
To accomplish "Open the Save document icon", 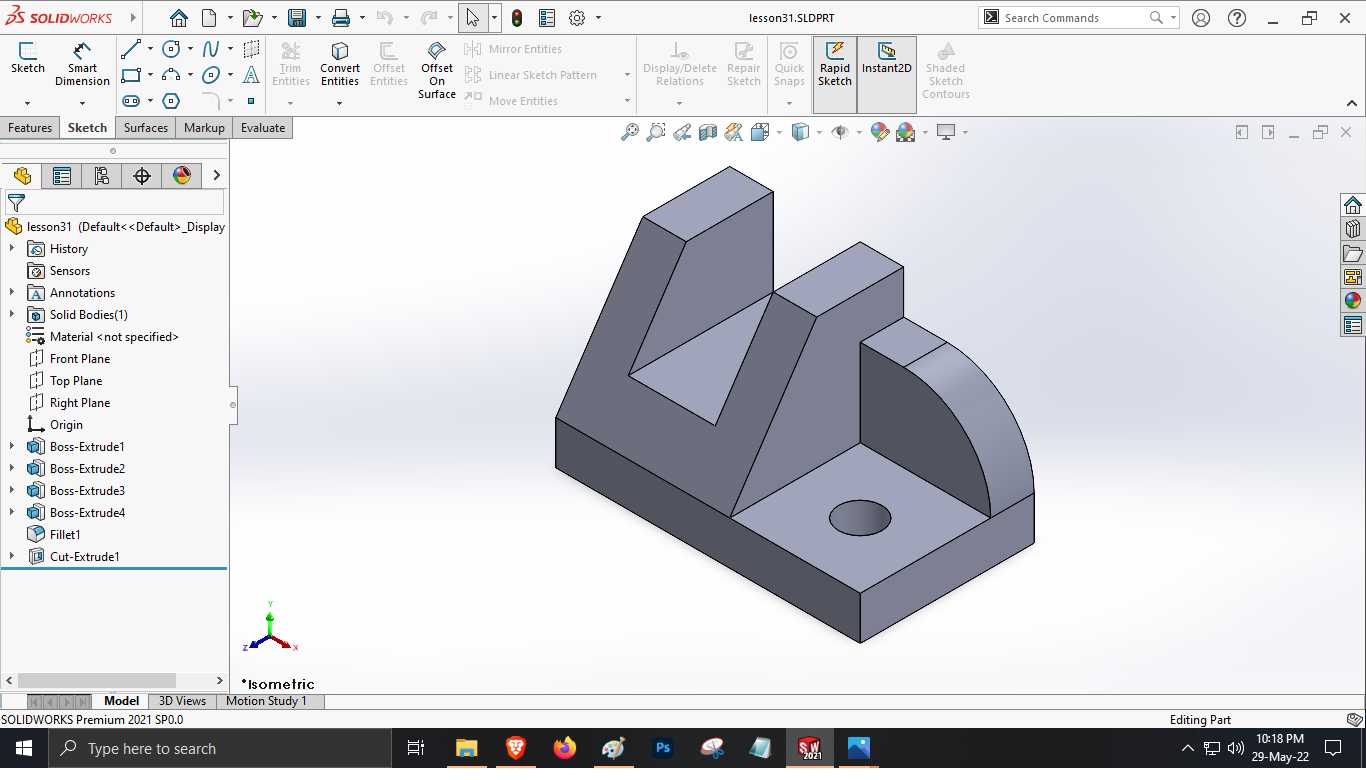I will tap(297, 18).
